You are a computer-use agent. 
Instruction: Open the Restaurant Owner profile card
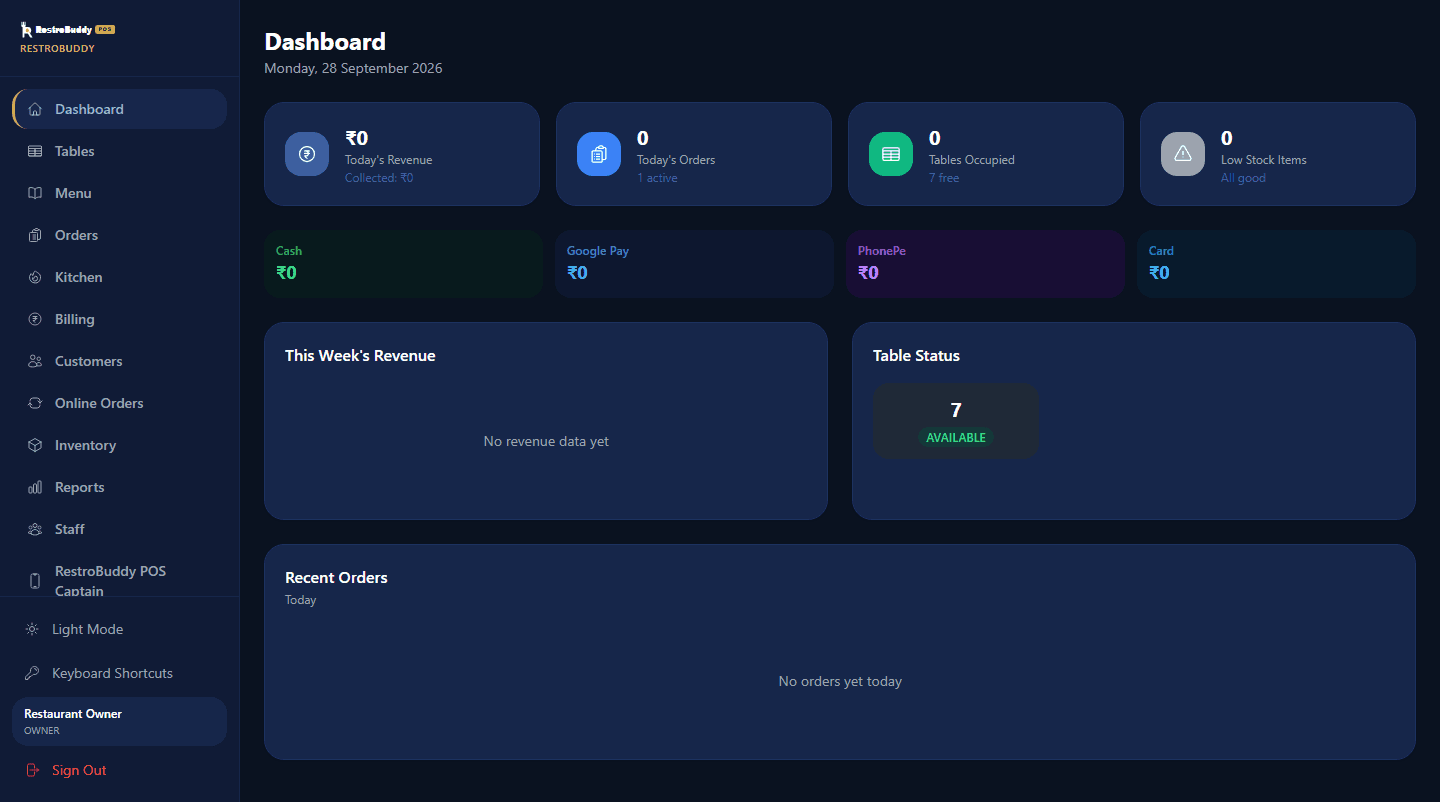[x=120, y=721]
